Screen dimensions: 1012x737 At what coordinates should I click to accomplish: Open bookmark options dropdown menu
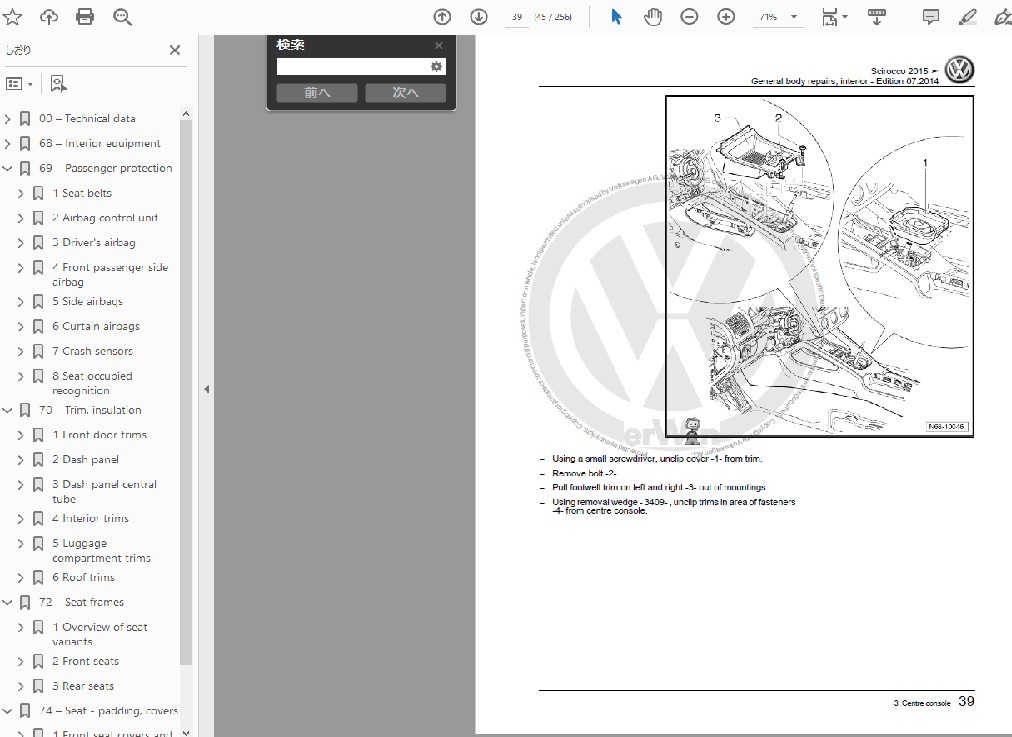[19, 84]
